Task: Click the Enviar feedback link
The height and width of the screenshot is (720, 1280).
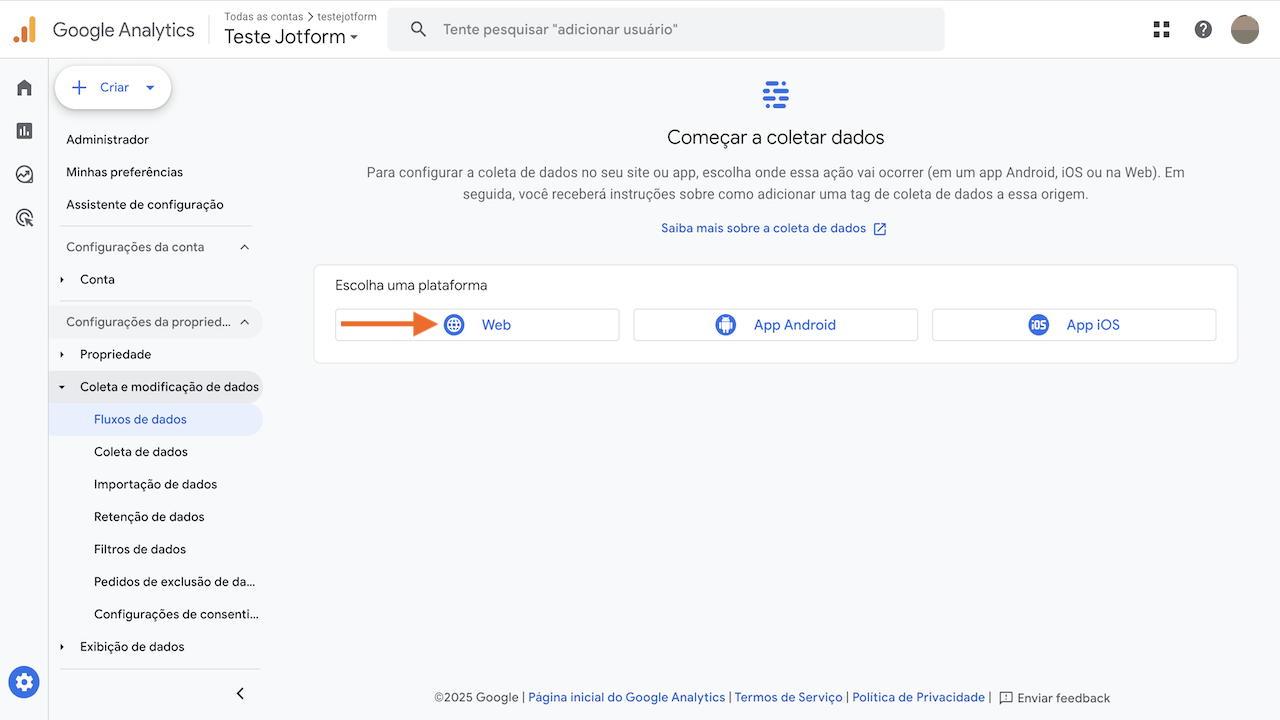Action: 1064,697
